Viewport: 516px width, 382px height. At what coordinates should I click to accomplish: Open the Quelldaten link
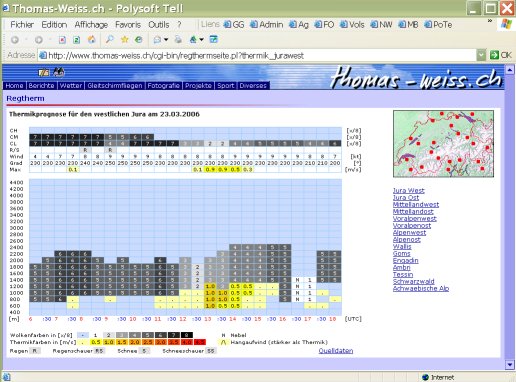[336, 351]
